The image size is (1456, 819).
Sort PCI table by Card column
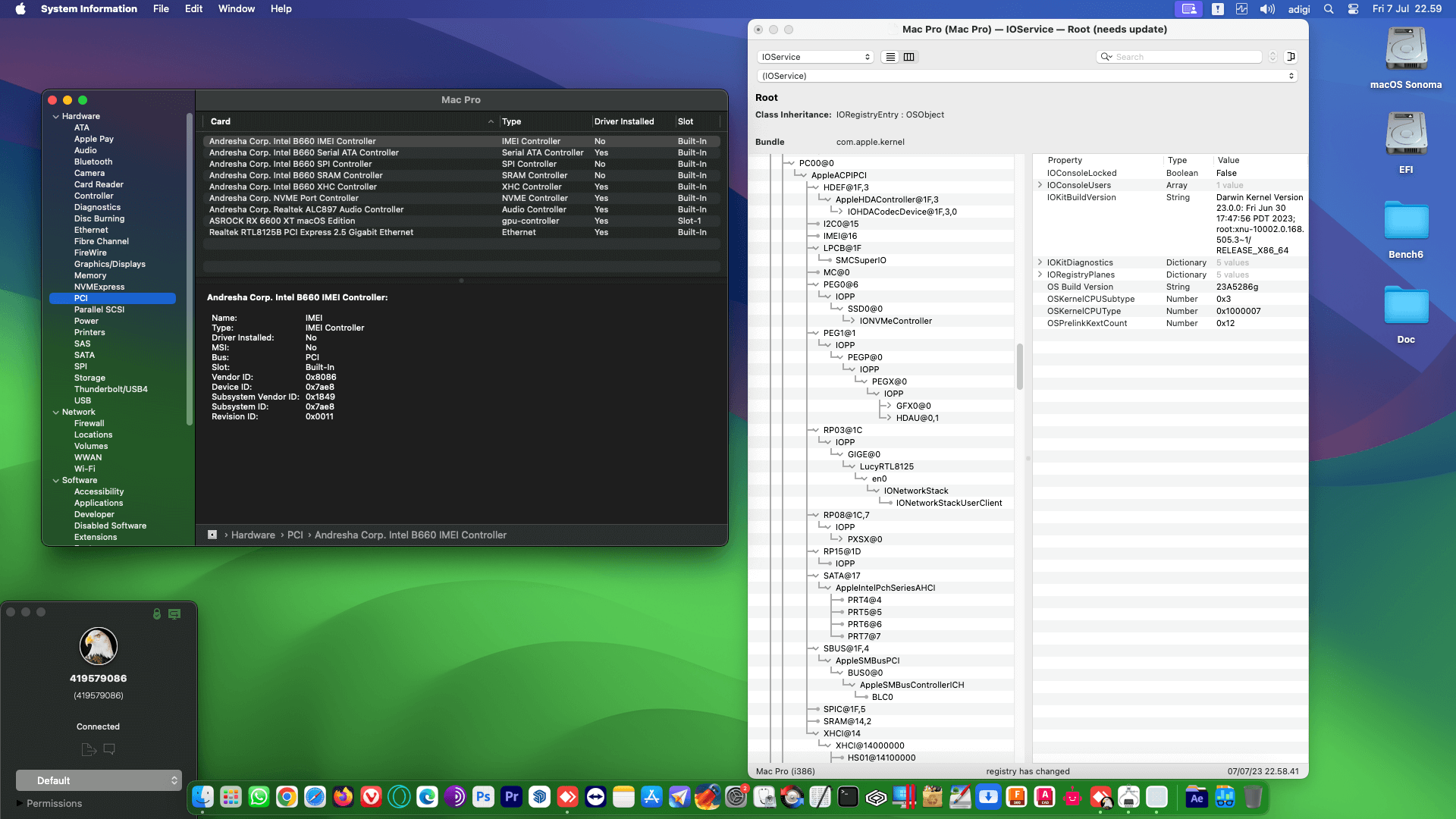pos(351,121)
